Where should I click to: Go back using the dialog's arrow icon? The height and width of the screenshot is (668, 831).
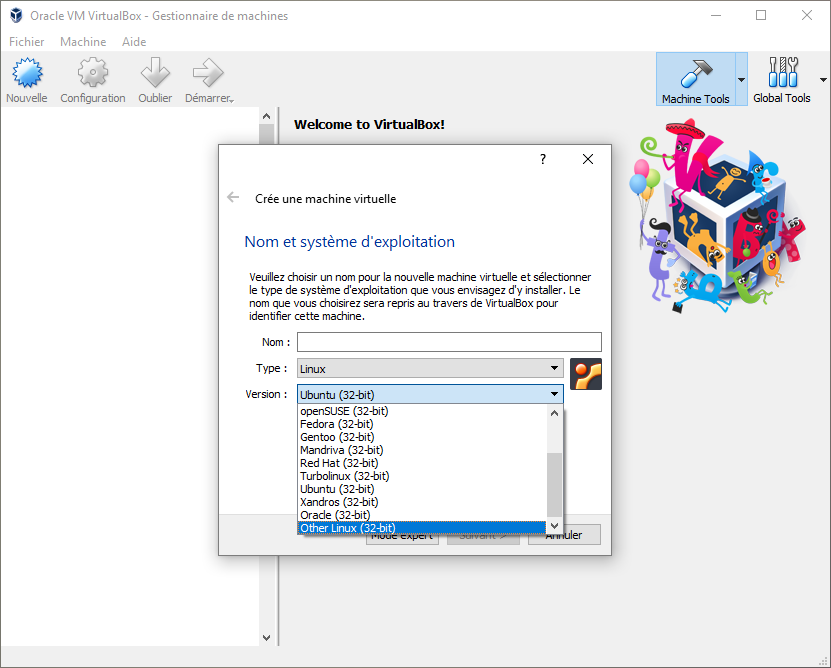click(x=233, y=197)
